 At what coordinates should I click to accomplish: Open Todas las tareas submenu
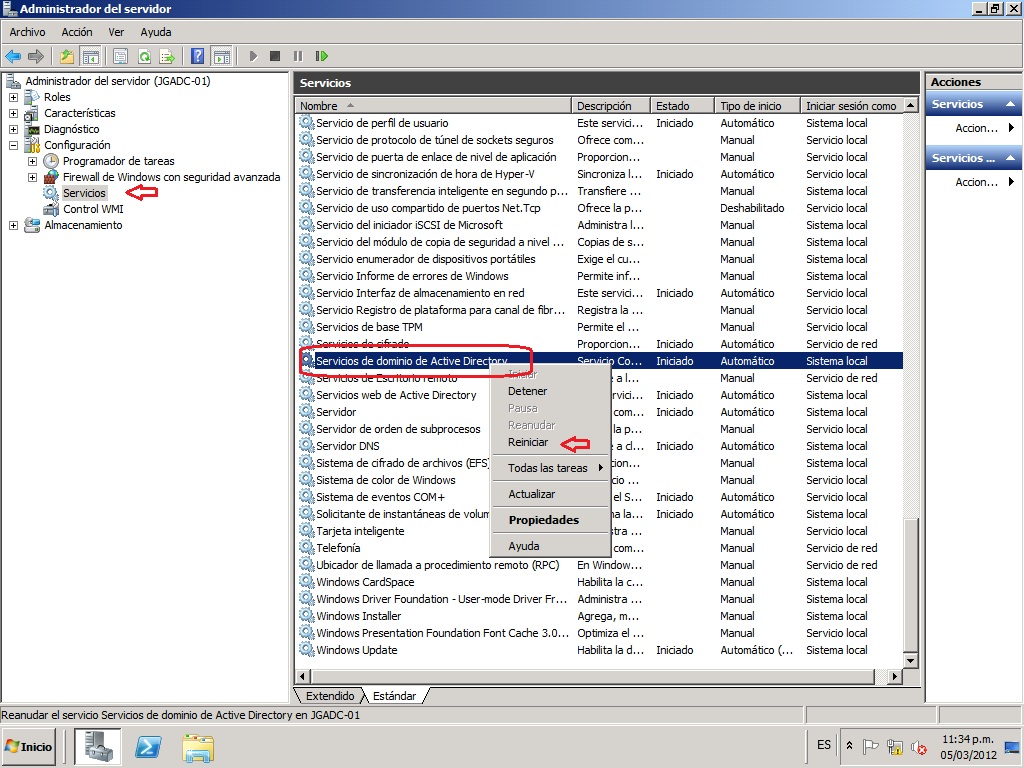point(550,468)
